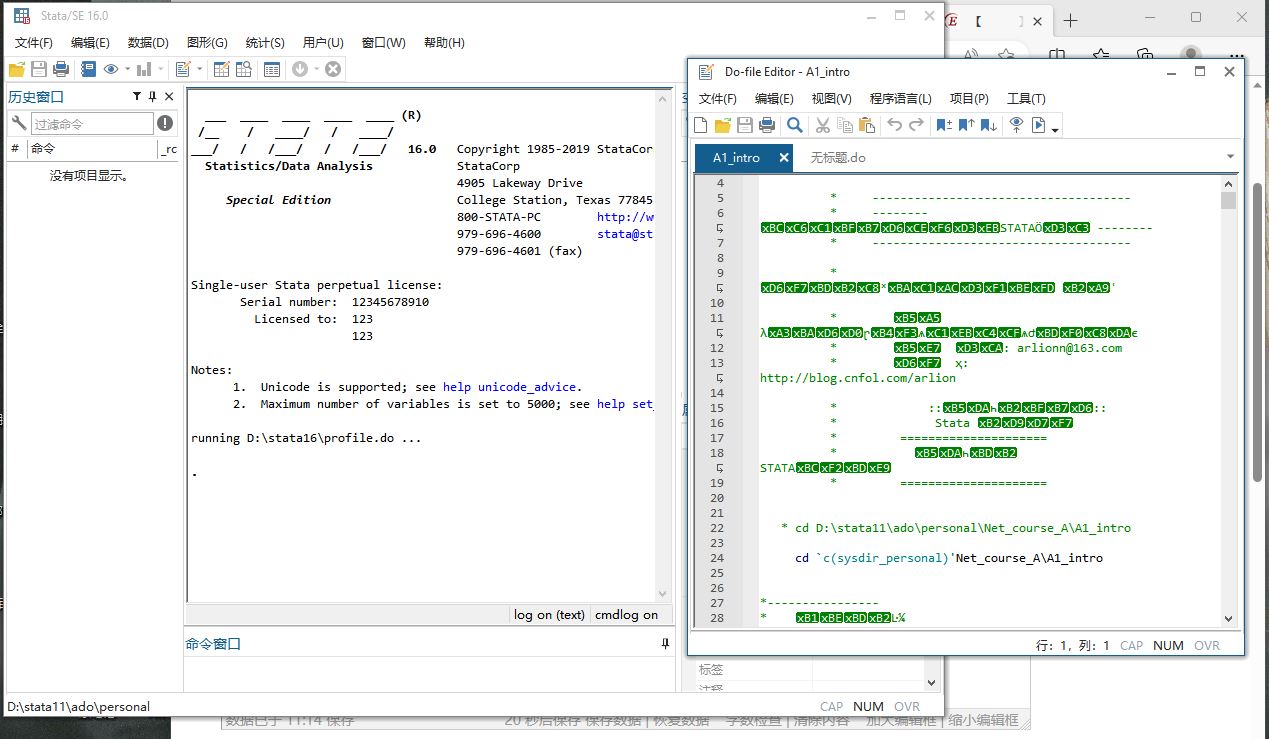Open the Log begin icon on Stata toolbar

pos(87,69)
